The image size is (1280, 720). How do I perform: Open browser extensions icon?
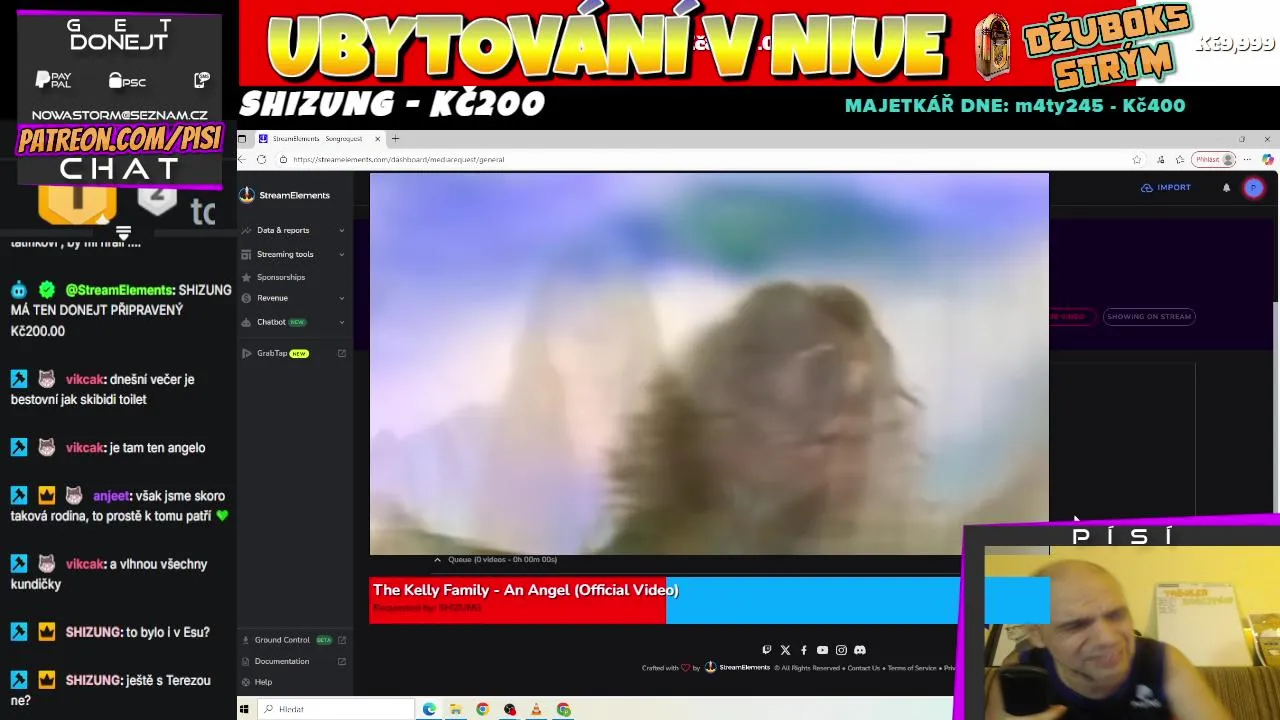tap(1161, 159)
